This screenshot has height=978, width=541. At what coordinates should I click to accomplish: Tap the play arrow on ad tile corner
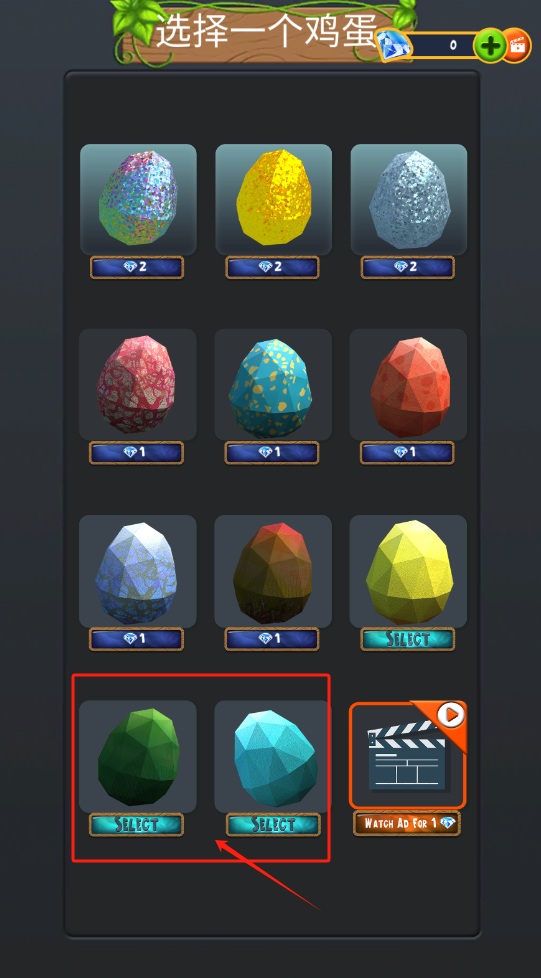click(451, 715)
